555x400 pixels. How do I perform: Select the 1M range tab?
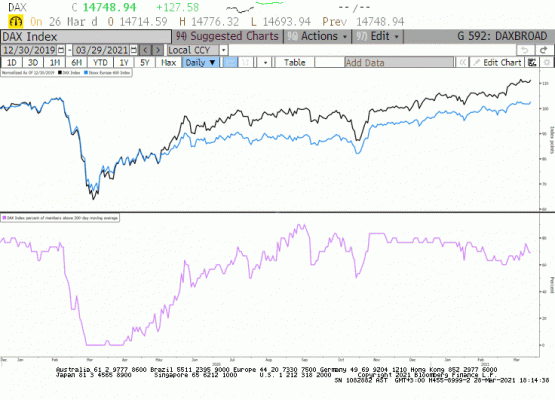tap(55, 63)
